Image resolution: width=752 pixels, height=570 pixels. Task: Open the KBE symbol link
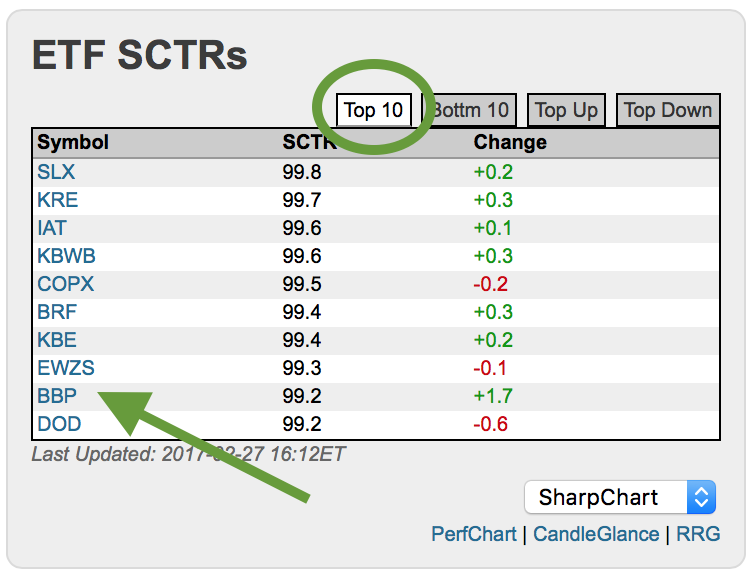click(56, 340)
